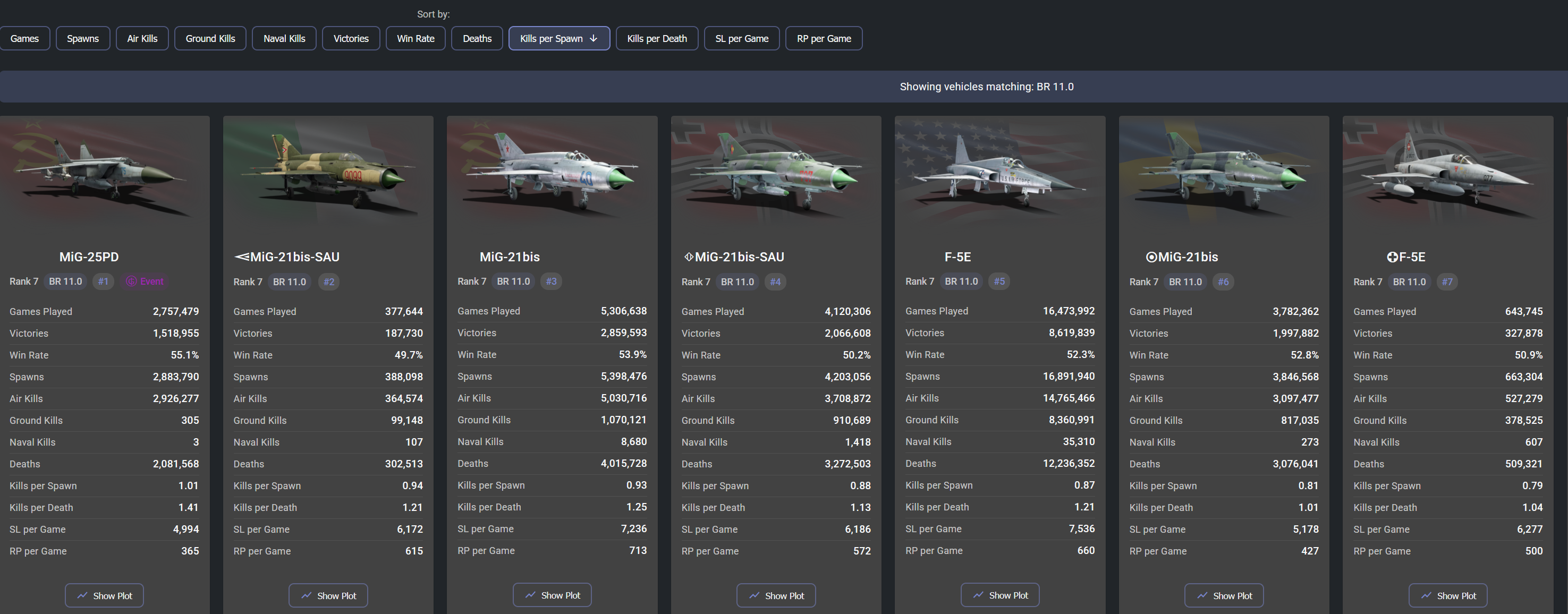Click Games Played value 16,473,992
The image size is (1568, 614).
1069,311
